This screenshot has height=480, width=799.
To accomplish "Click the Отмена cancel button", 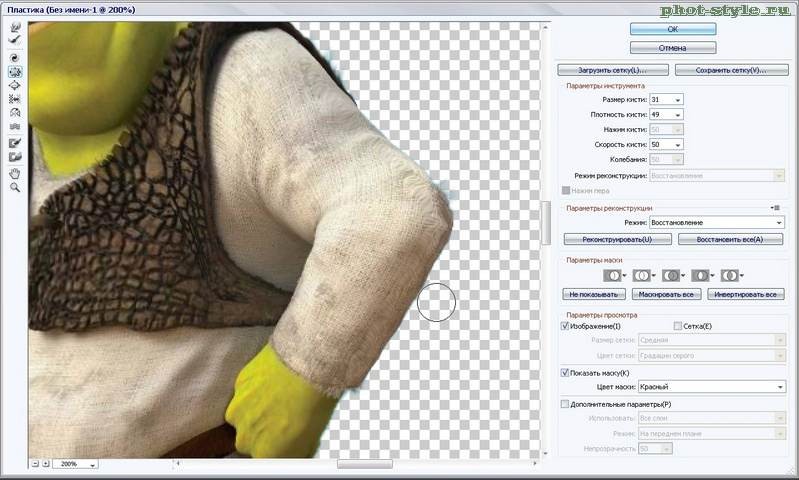I will click(x=673, y=48).
